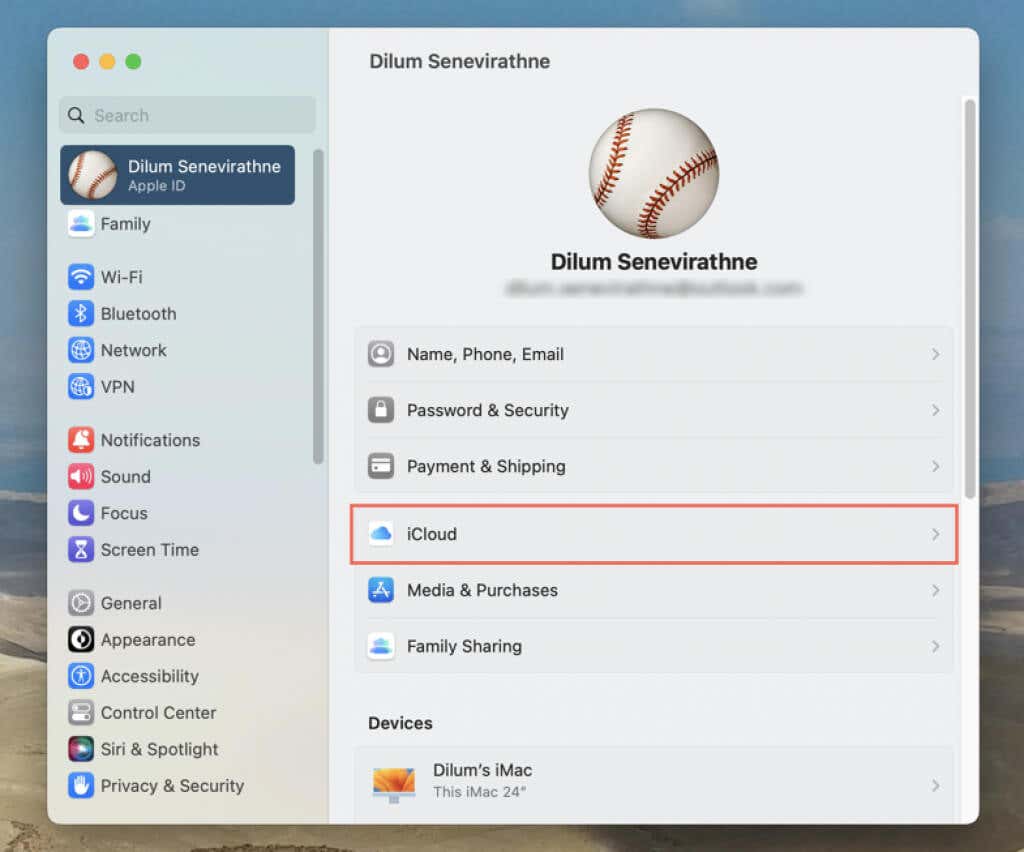1024x852 pixels.
Task: Select the Focus label in sidebar
Action: [x=124, y=513]
